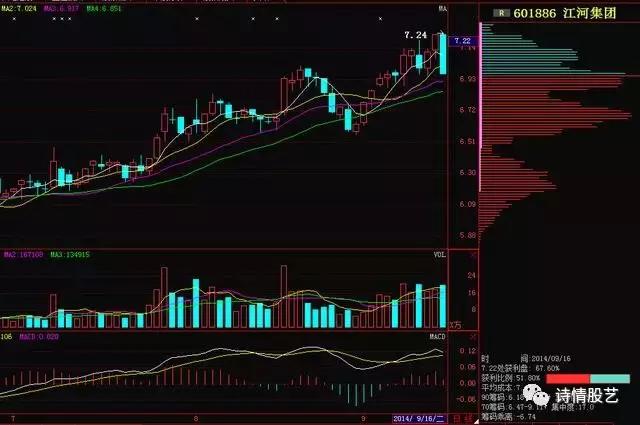The image size is (640, 425).
Task: Click the MACD axis label 0.00
Action: [x=468, y=383]
